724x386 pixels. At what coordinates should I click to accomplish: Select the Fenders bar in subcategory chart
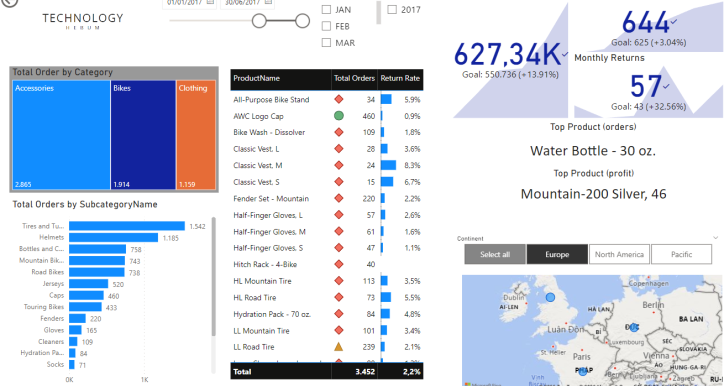[78, 318]
